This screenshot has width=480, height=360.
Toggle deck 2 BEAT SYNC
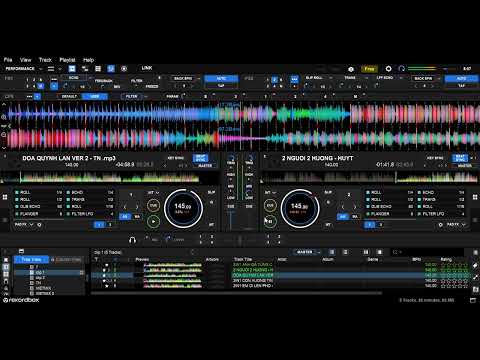pos(460,158)
